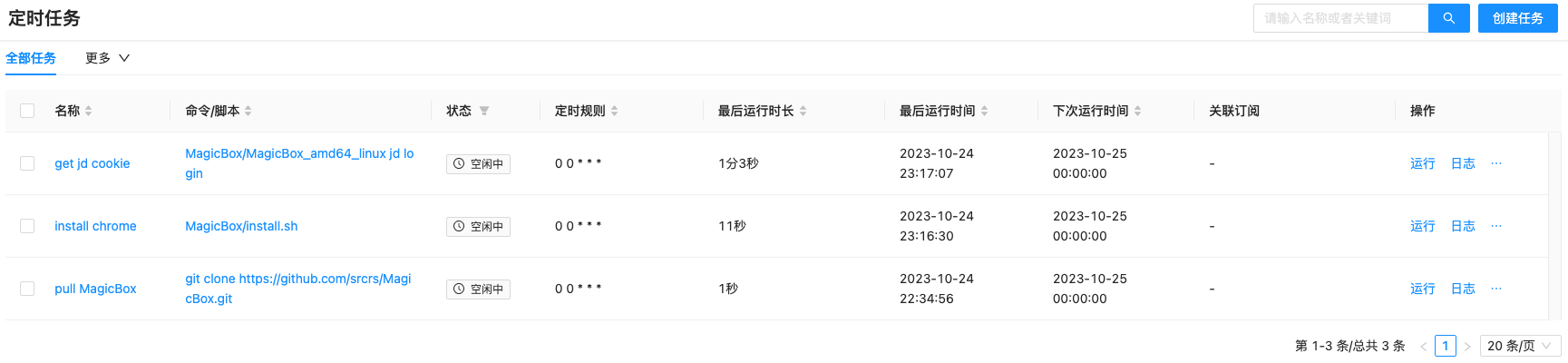Screen dimensions: 1568x363
Task: Expand the 更多 dropdown
Action: (x=107, y=58)
